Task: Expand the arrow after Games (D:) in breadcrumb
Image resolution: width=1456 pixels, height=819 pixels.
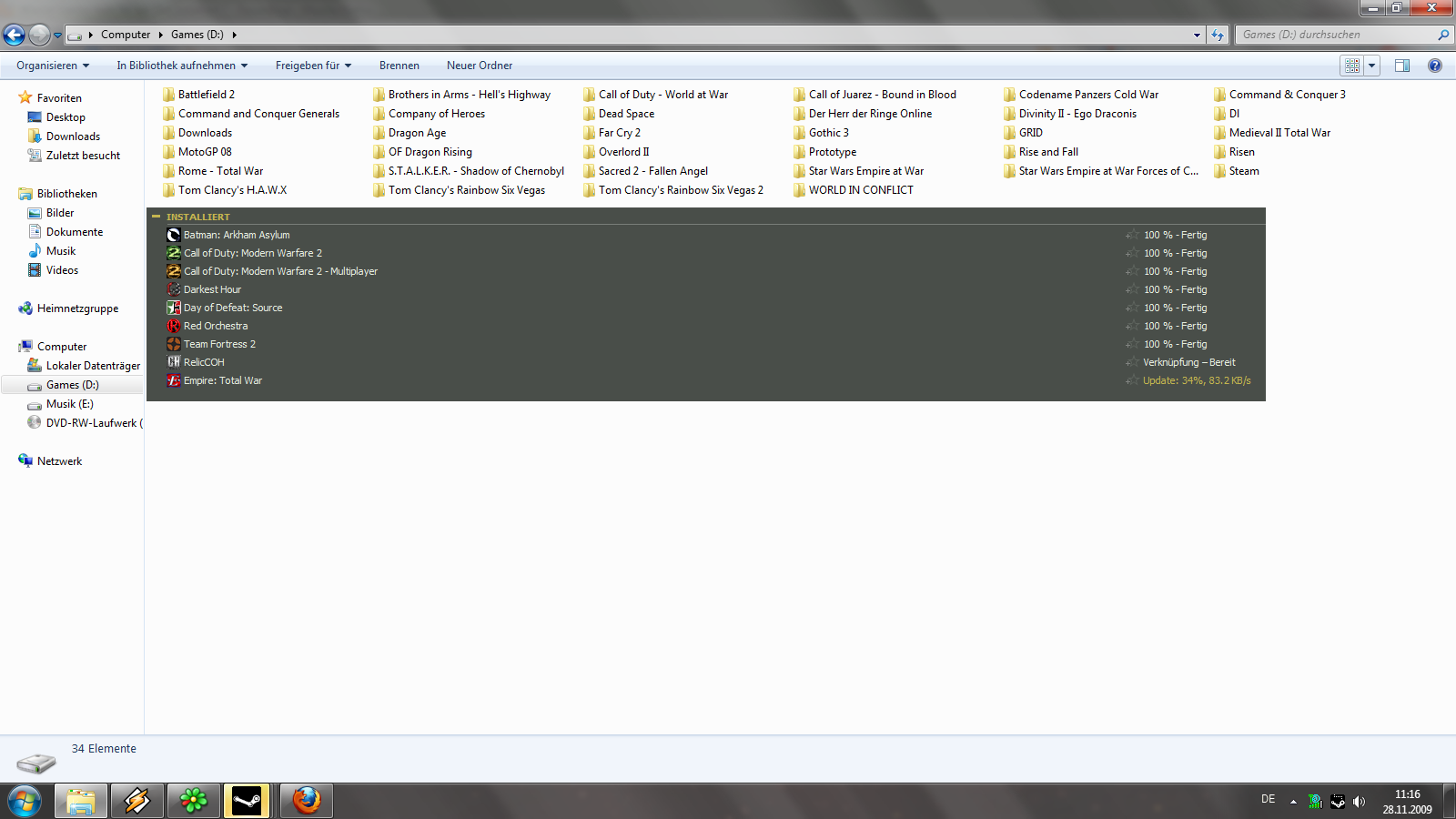Action: point(234,35)
